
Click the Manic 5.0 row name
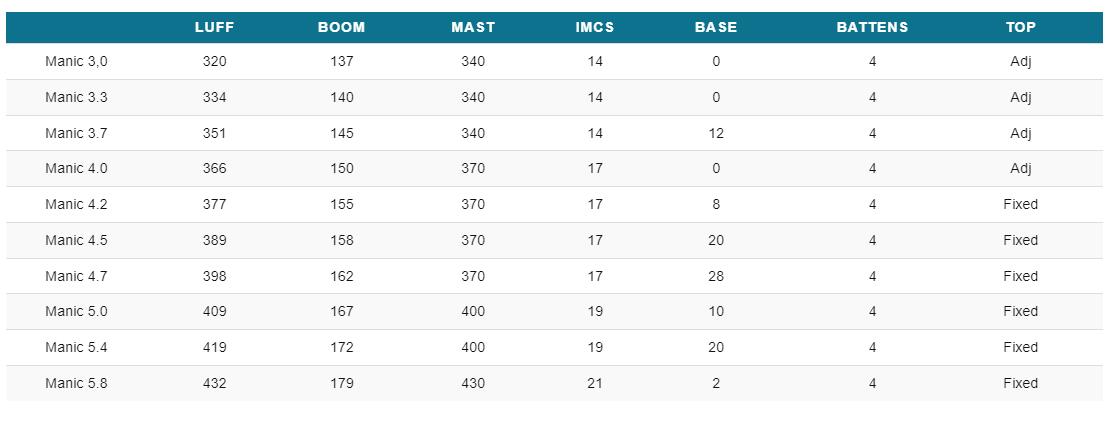77,311
